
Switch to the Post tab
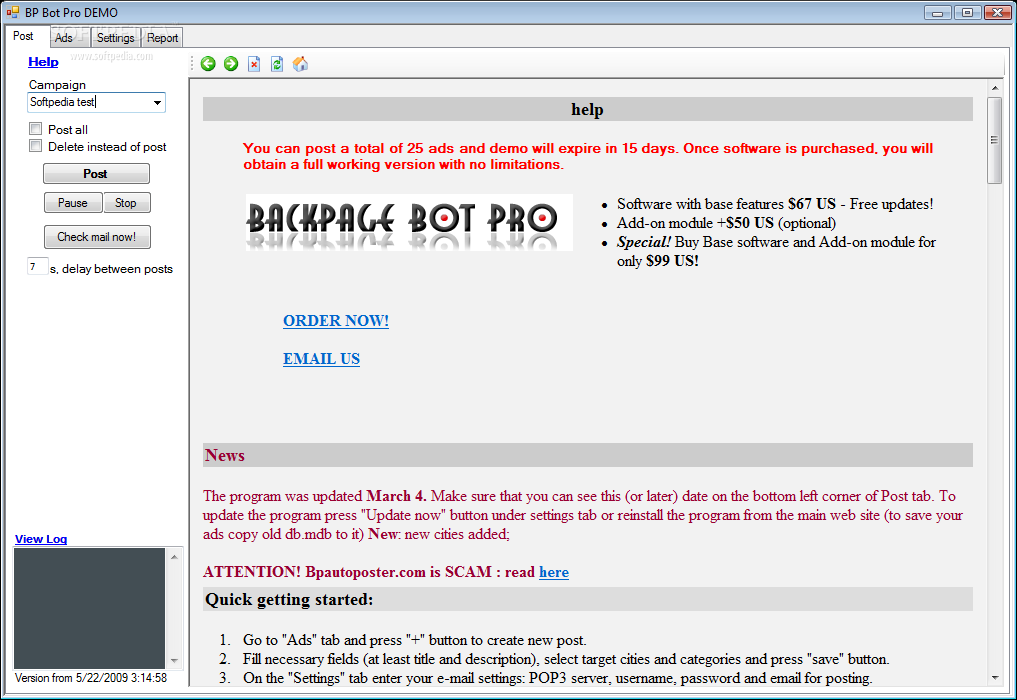pos(23,36)
